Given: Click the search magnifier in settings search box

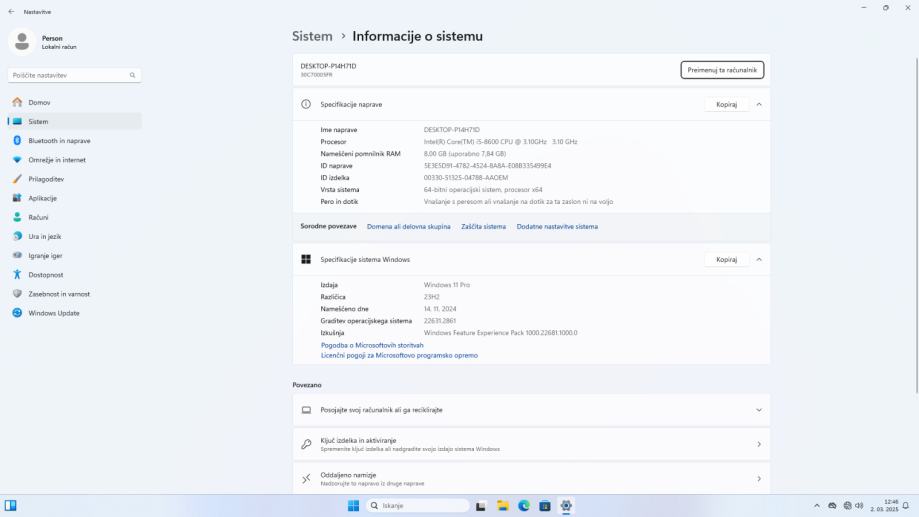Looking at the screenshot, I should [x=132, y=75].
